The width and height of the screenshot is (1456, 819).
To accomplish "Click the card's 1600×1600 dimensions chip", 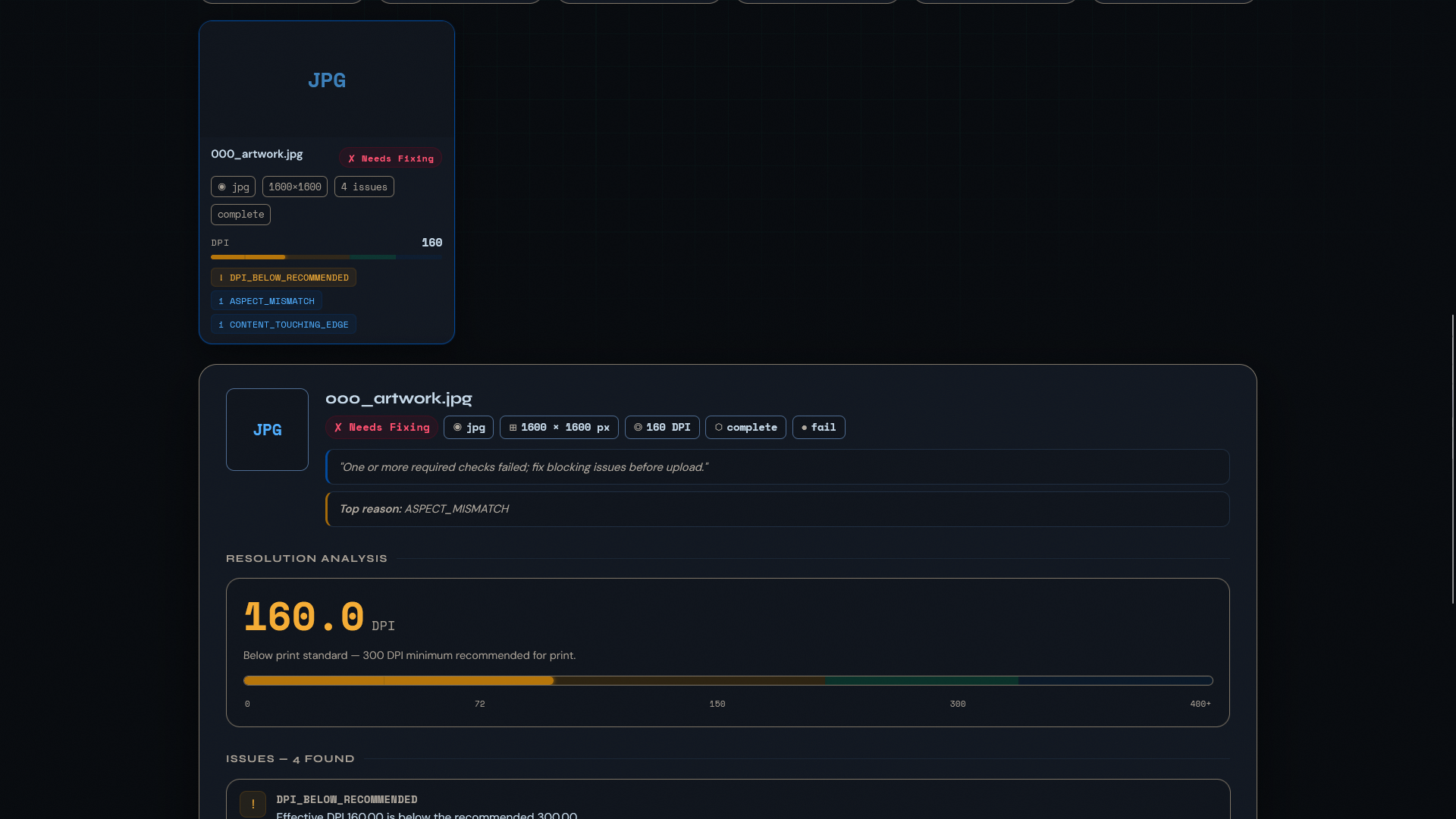I will 295,187.
